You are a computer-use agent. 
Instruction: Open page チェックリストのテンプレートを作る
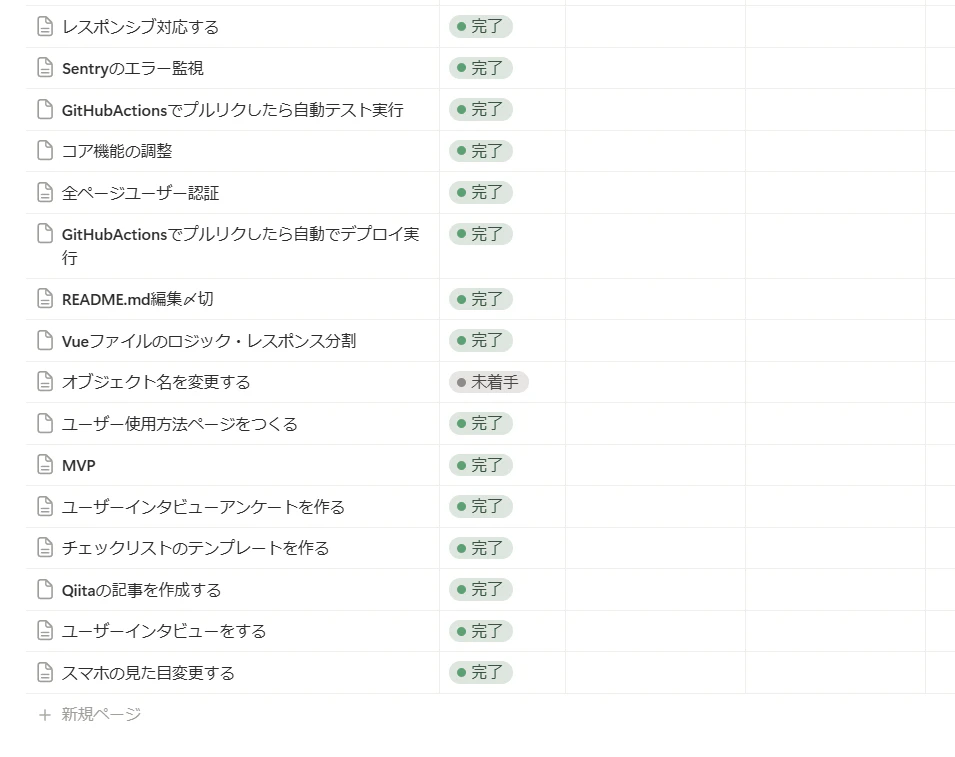[196, 548]
